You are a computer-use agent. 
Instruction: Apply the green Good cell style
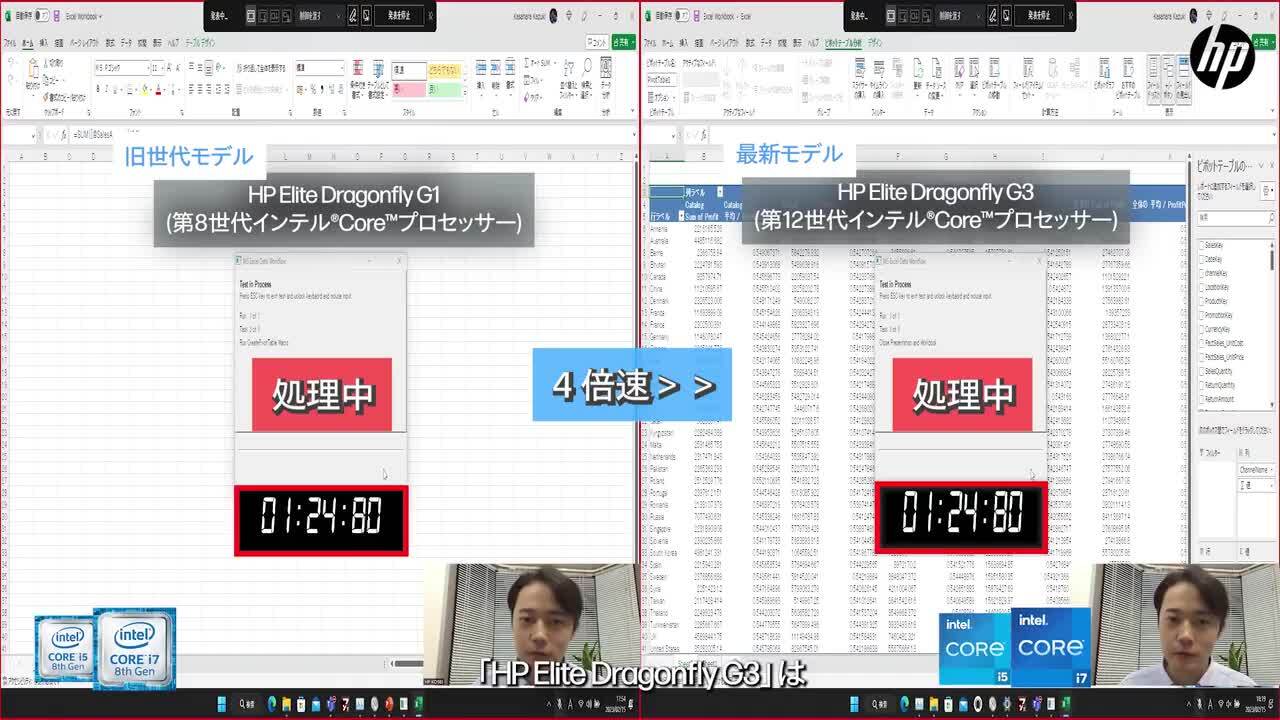pyautogui.click(x=445, y=89)
